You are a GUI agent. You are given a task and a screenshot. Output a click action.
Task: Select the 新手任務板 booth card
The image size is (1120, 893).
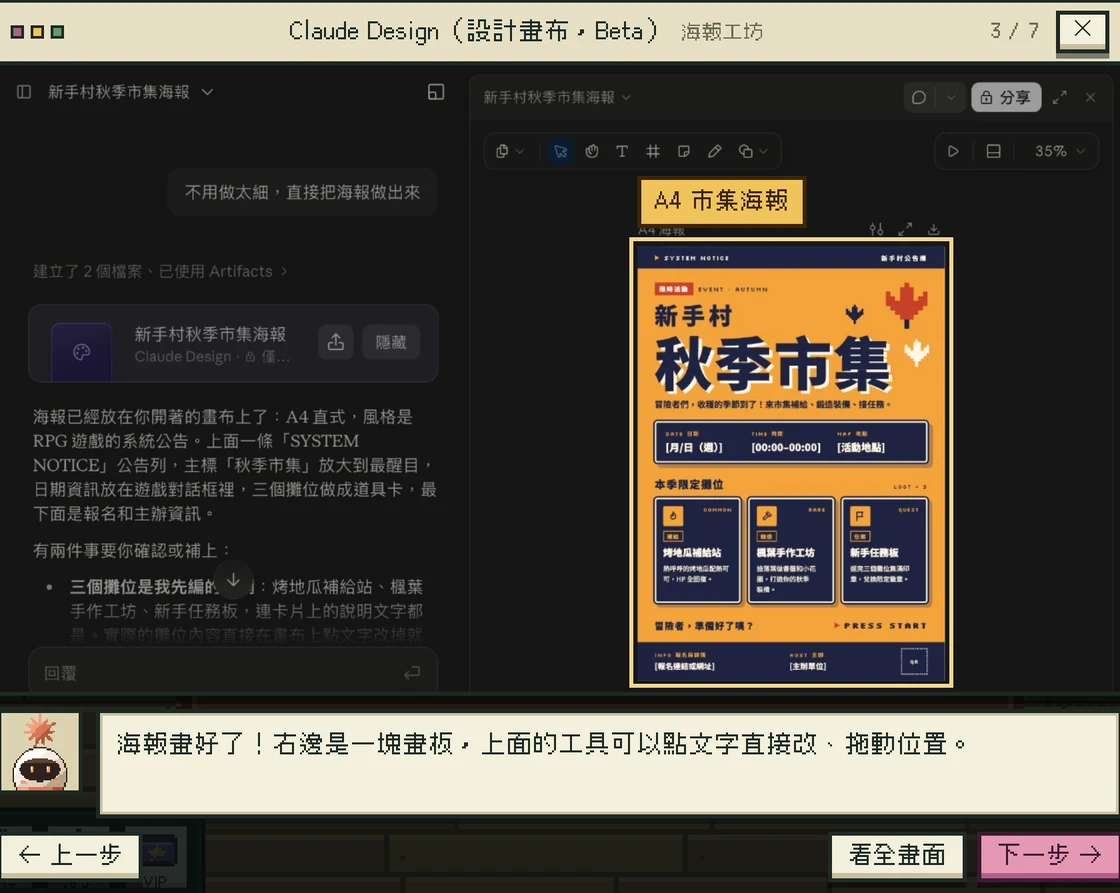(884, 551)
